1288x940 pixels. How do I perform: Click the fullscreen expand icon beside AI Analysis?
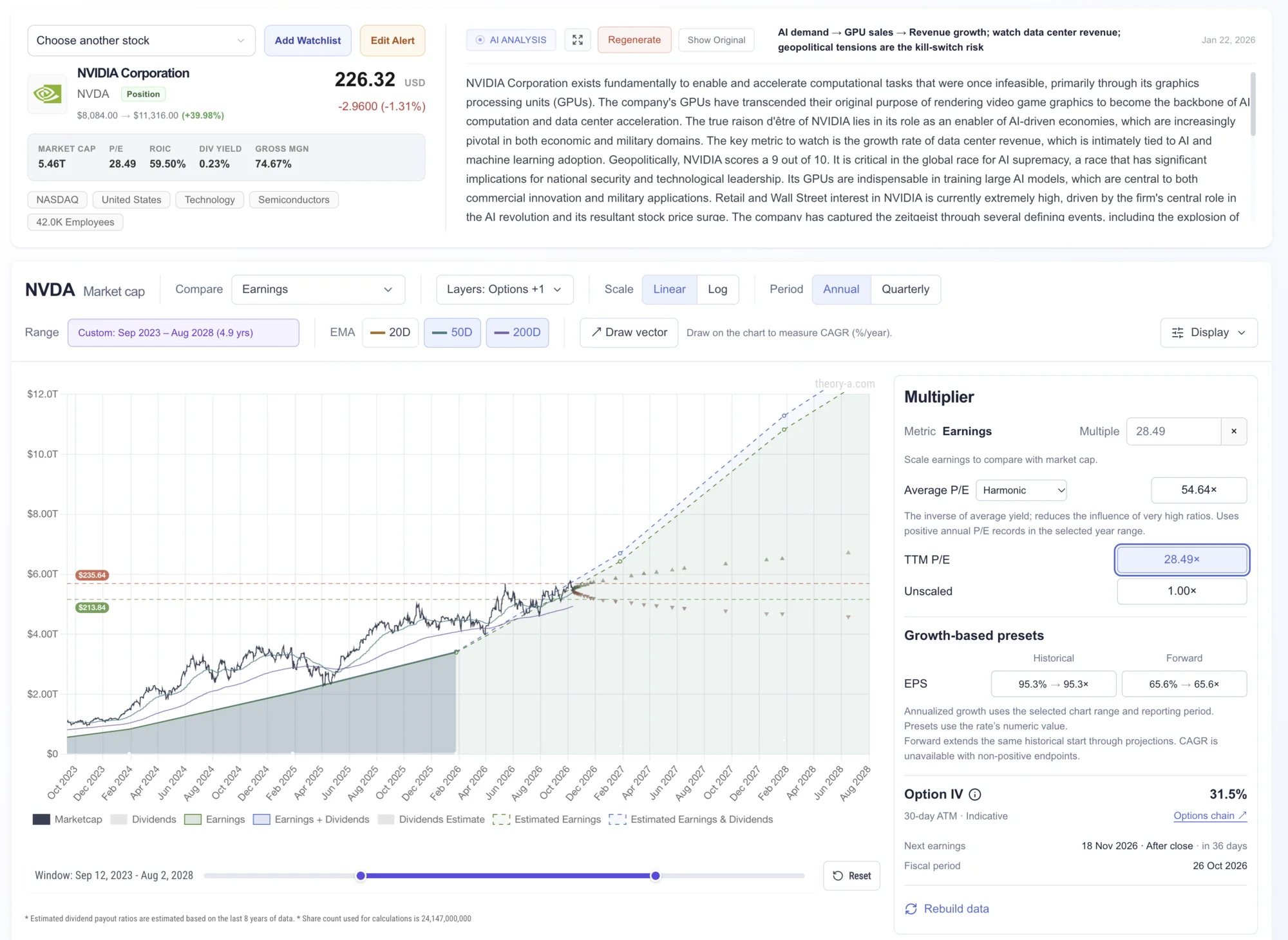pyautogui.click(x=578, y=40)
